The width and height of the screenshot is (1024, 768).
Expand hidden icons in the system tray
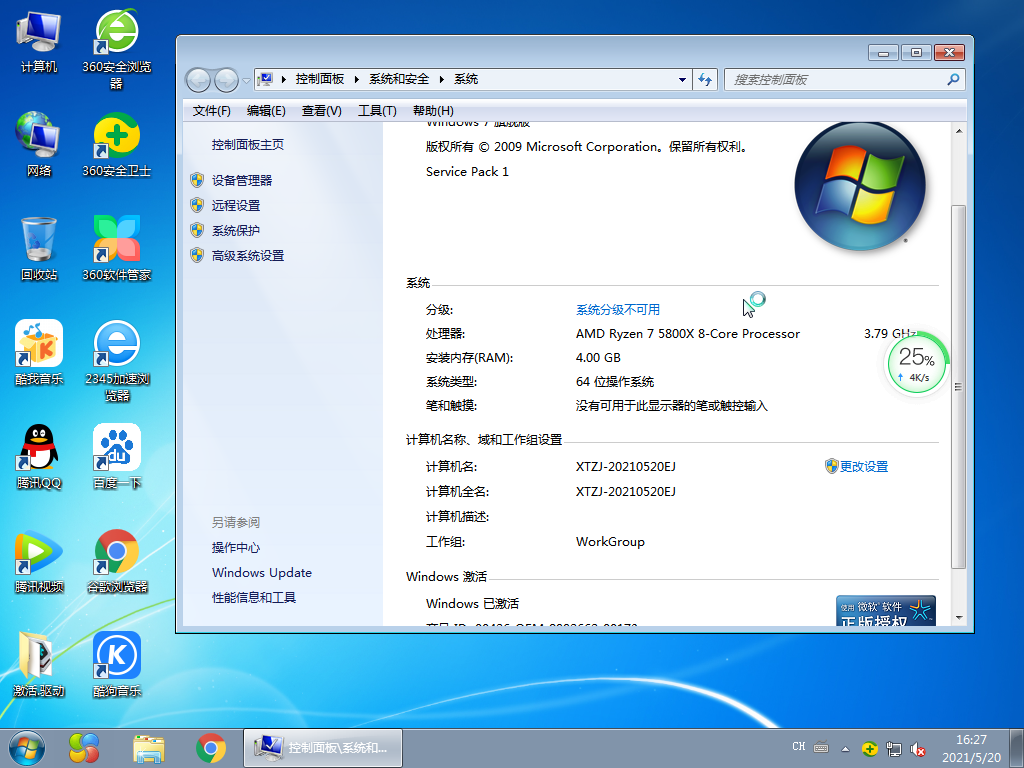pyautogui.click(x=848, y=747)
